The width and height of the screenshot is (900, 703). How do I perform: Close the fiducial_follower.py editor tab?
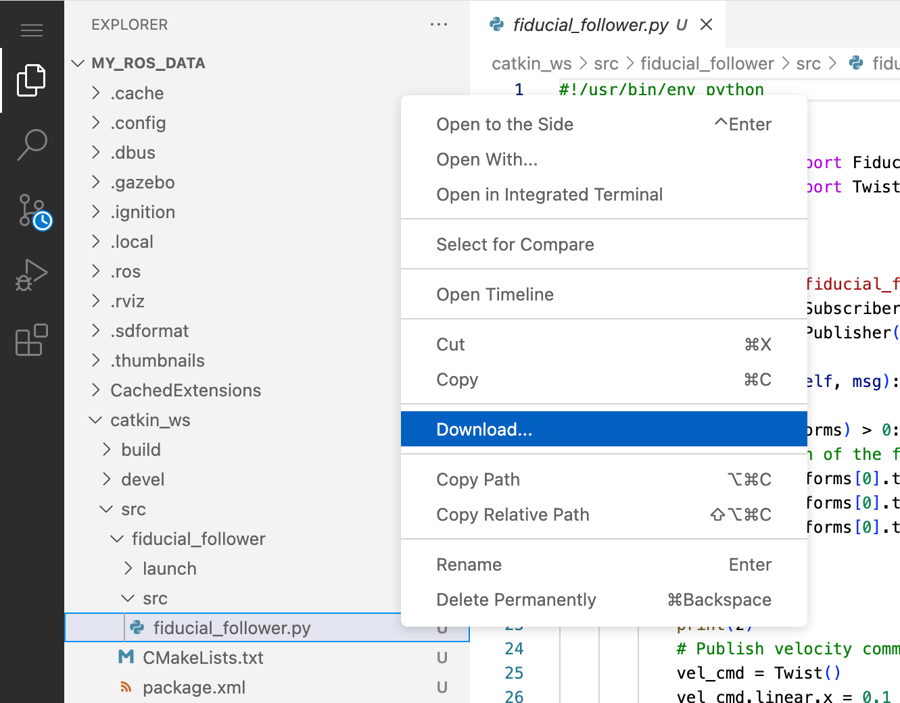pyautogui.click(x=706, y=25)
